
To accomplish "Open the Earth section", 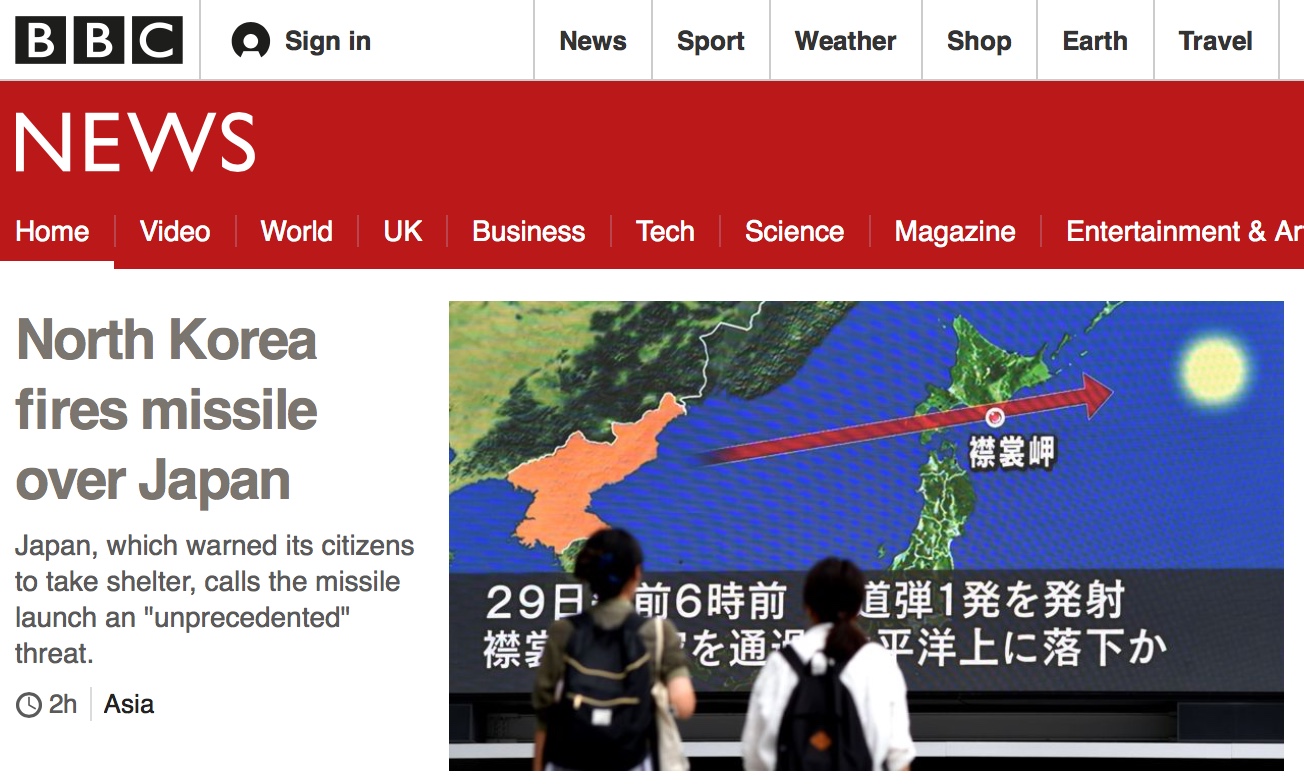I will 1095,41.
